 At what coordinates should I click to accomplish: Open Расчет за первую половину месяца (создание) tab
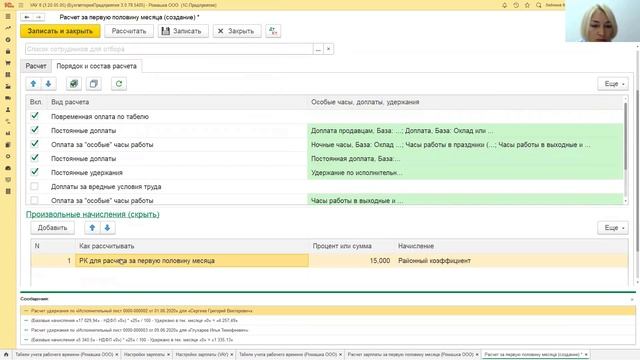tap(533, 354)
